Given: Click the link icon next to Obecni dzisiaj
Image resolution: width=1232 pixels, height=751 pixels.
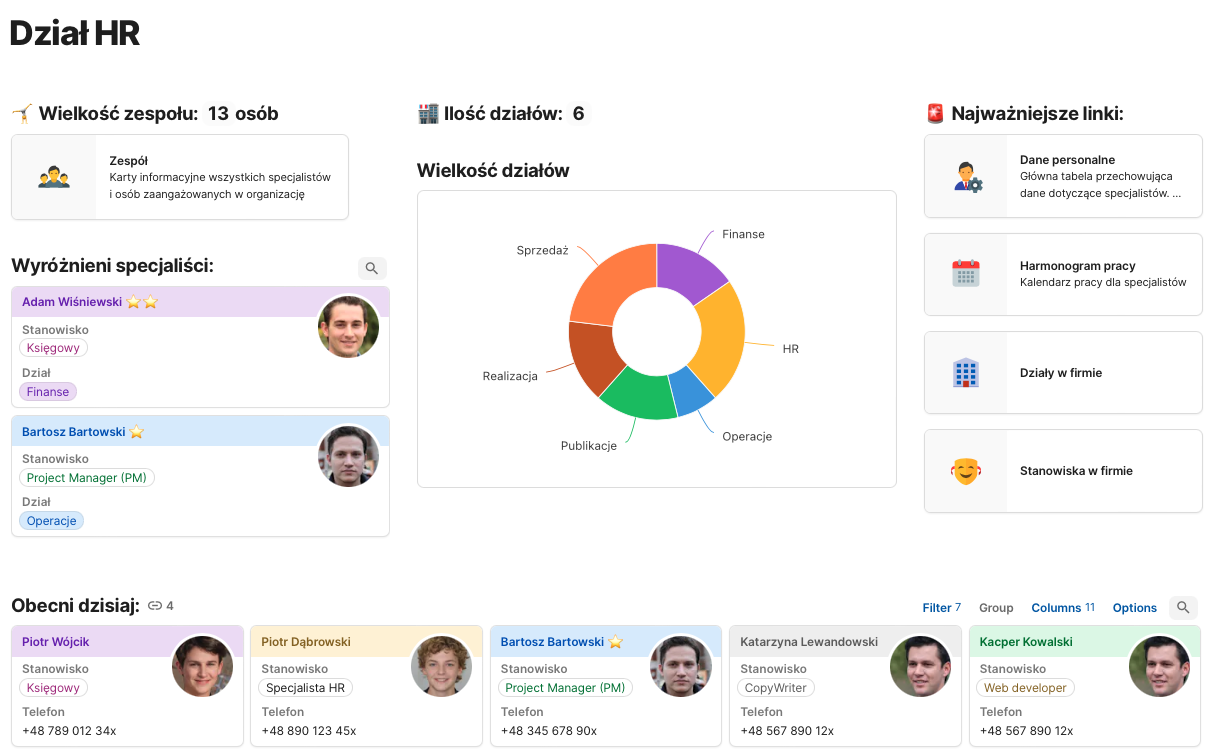Looking at the screenshot, I should 155,606.
